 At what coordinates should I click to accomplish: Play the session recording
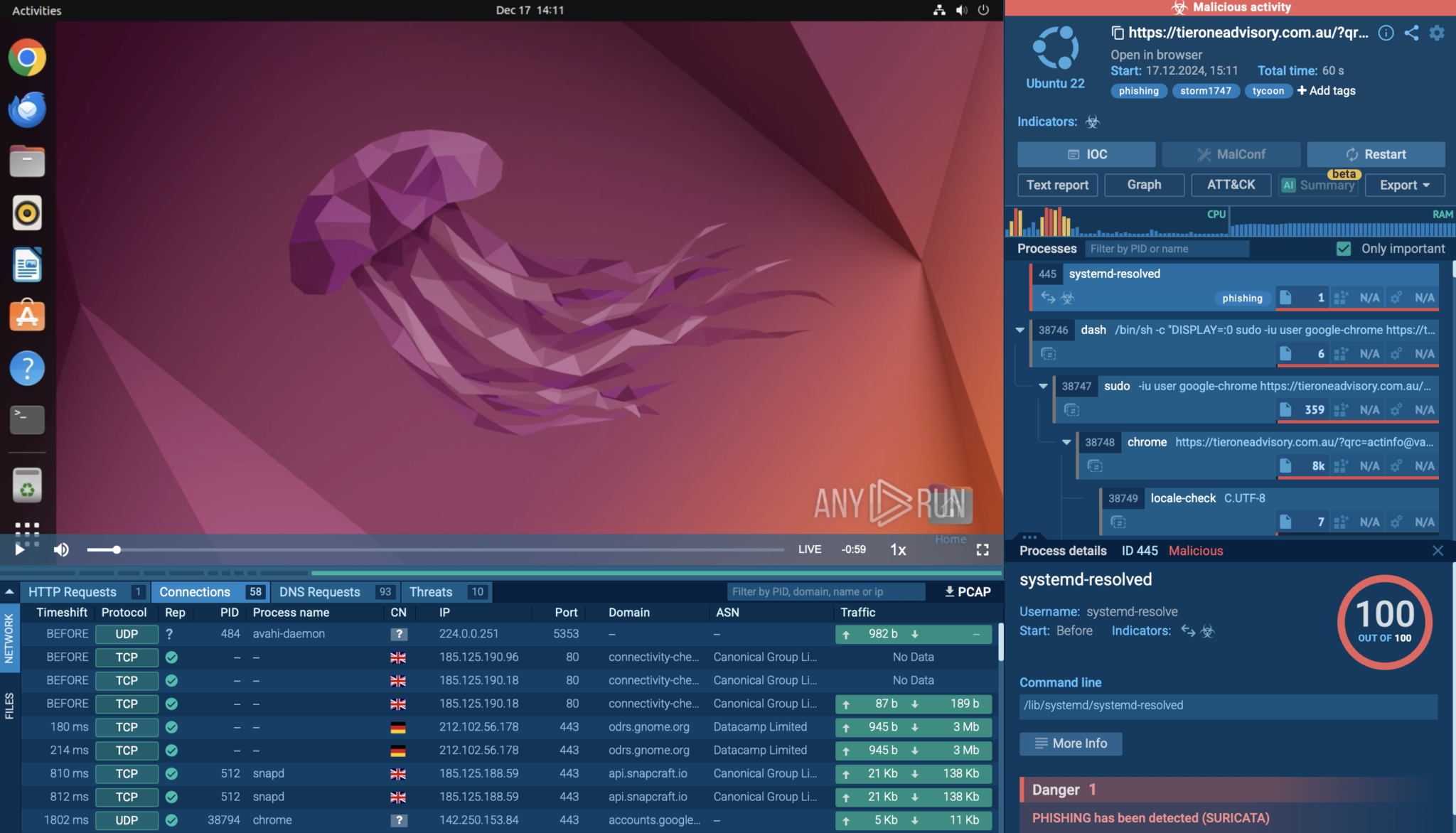(x=20, y=549)
